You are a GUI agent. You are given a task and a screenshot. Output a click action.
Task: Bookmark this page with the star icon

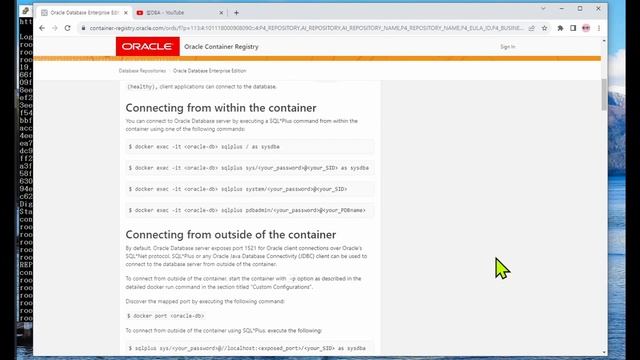[x=544, y=28]
